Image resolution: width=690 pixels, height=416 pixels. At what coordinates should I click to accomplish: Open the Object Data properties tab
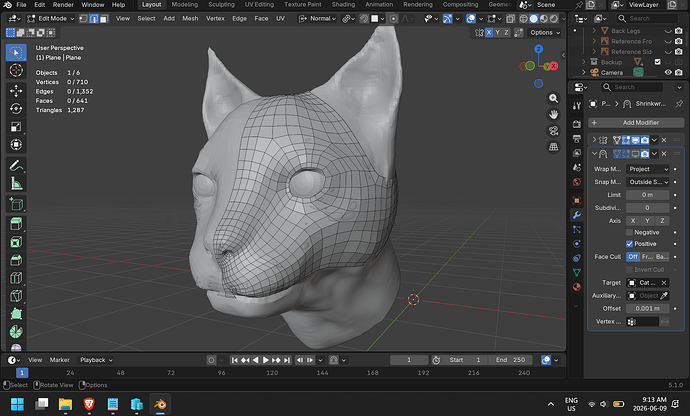[576, 272]
